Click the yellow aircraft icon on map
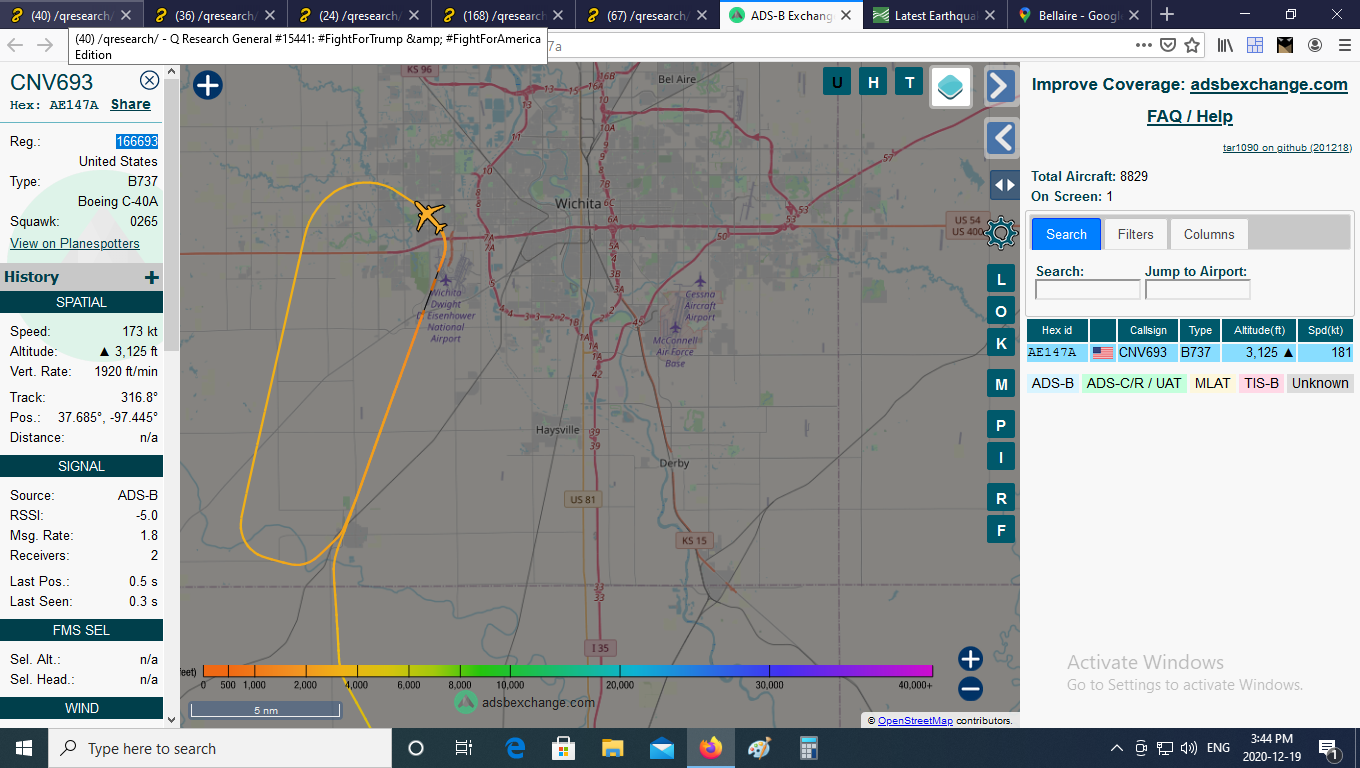 pos(430,216)
